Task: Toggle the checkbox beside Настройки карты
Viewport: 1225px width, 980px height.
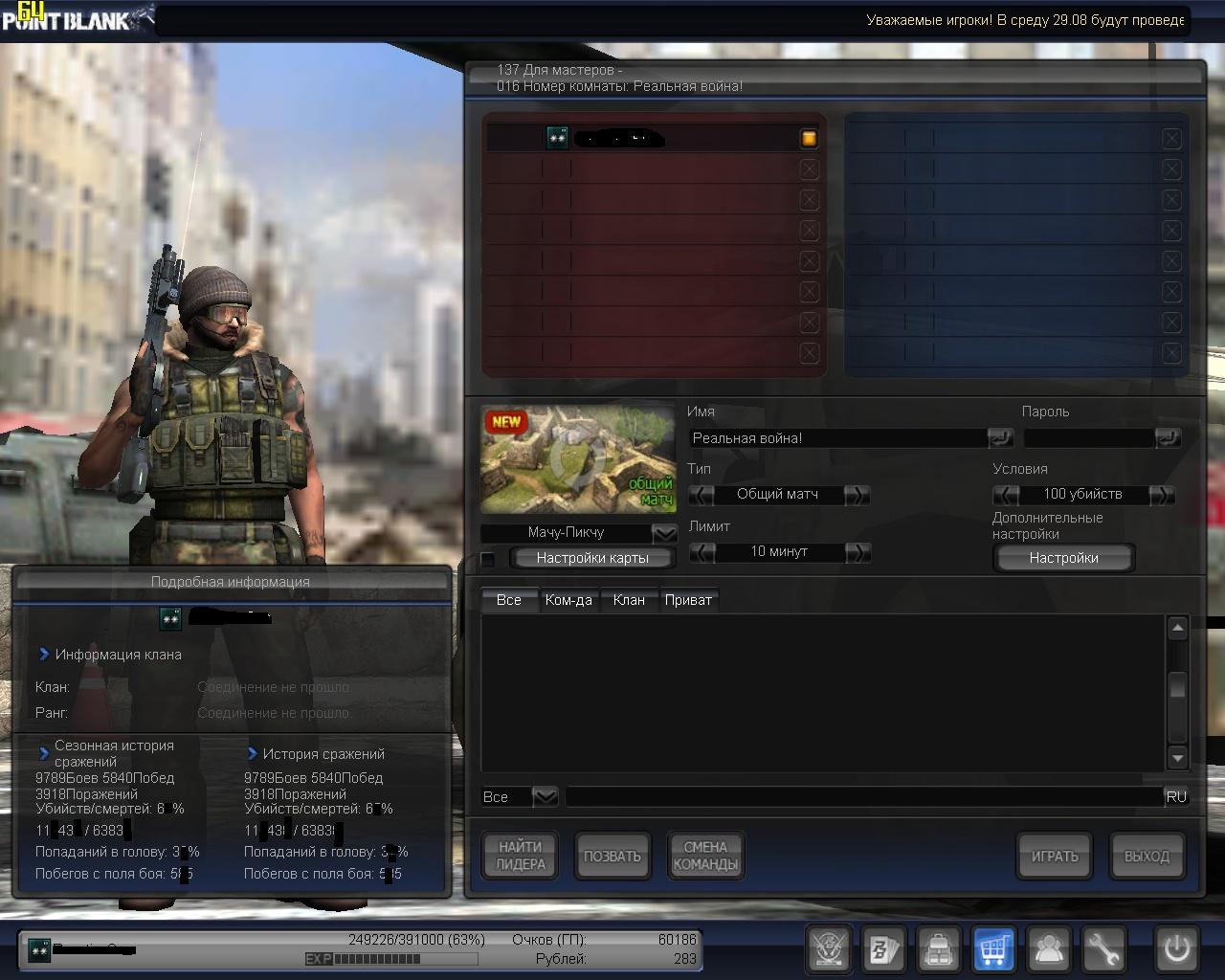Action: click(x=488, y=559)
